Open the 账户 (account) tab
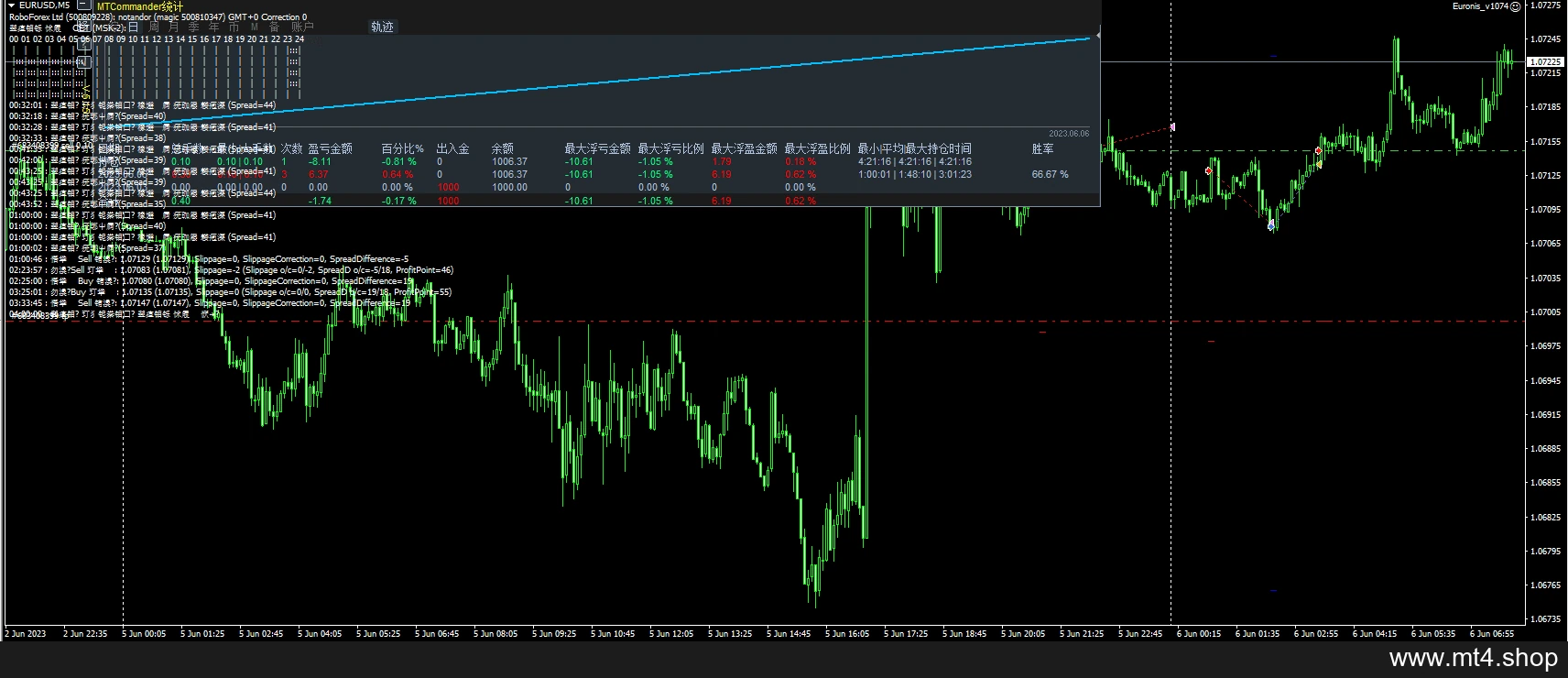 pos(302,27)
